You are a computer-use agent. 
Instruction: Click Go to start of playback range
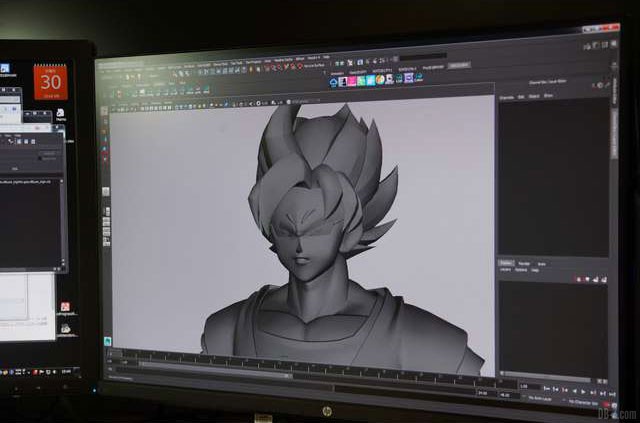[547, 389]
